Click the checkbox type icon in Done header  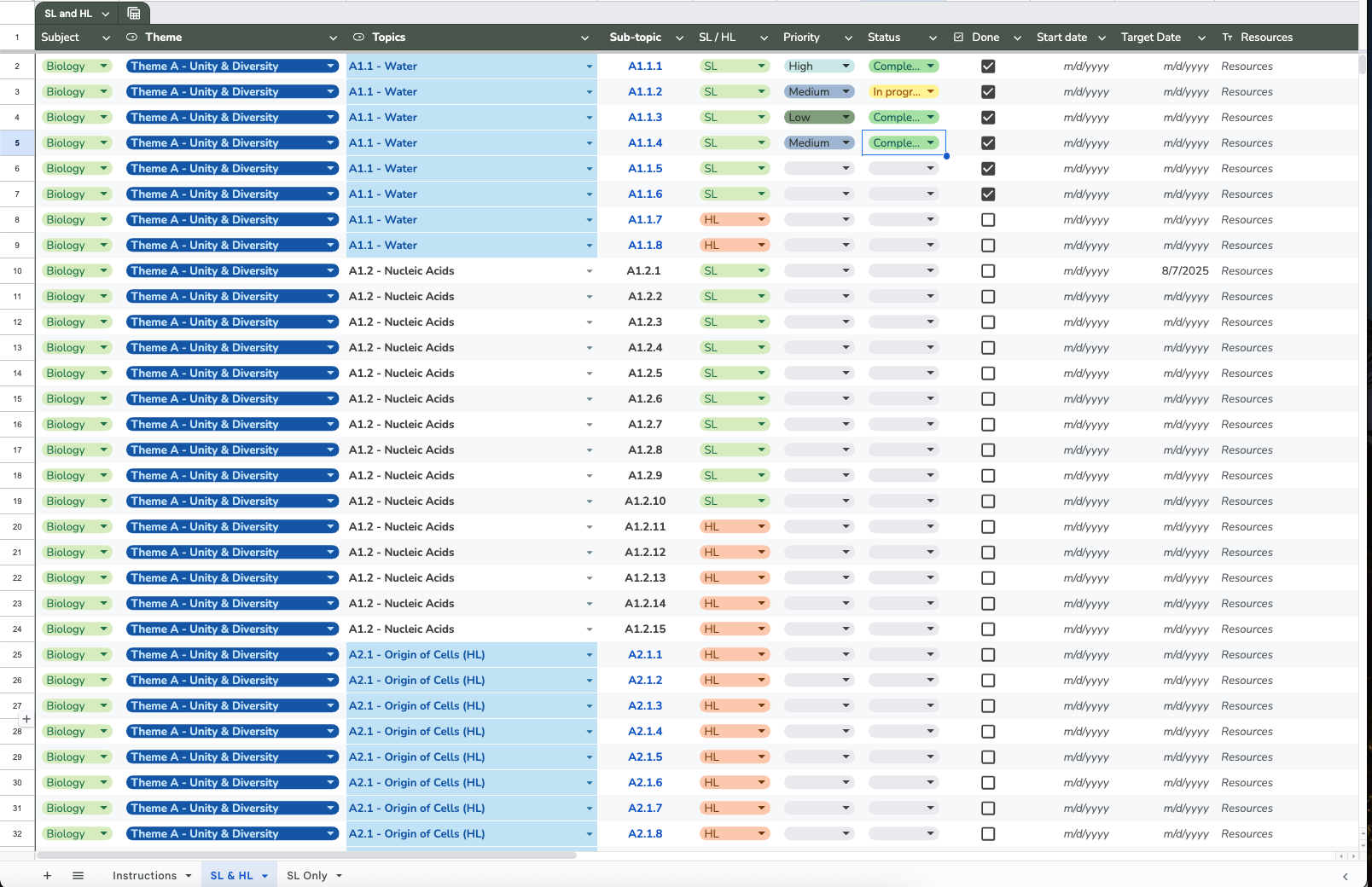[x=958, y=38]
